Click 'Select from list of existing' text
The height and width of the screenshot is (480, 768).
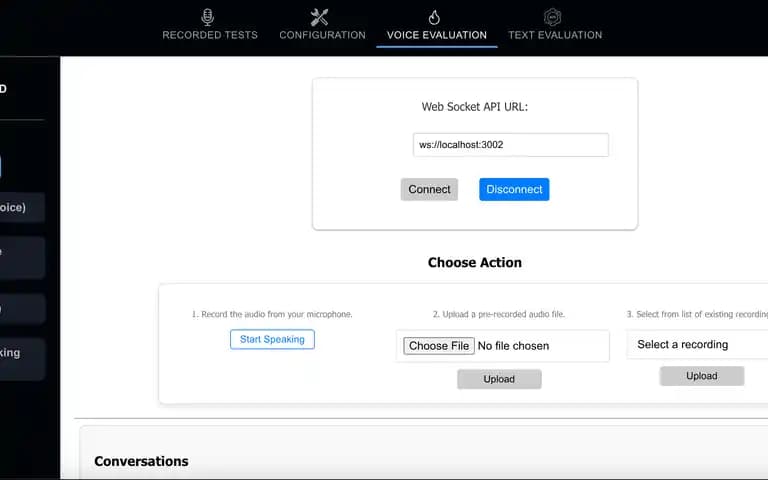point(697,314)
